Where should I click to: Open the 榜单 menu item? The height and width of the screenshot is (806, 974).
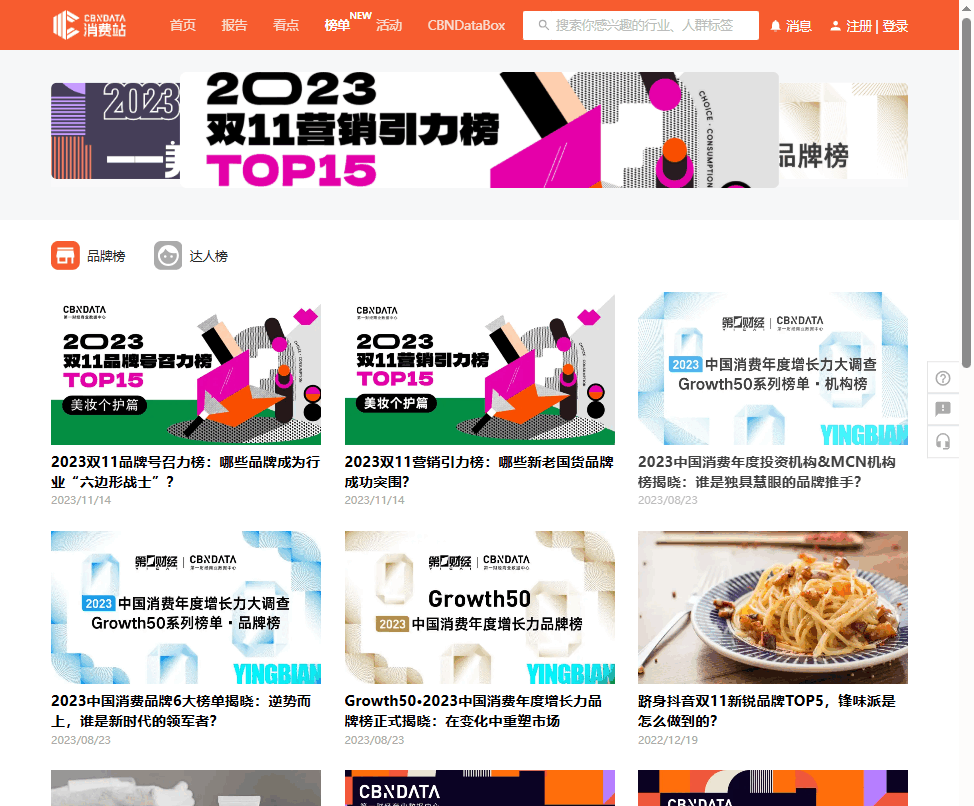coord(337,25)
